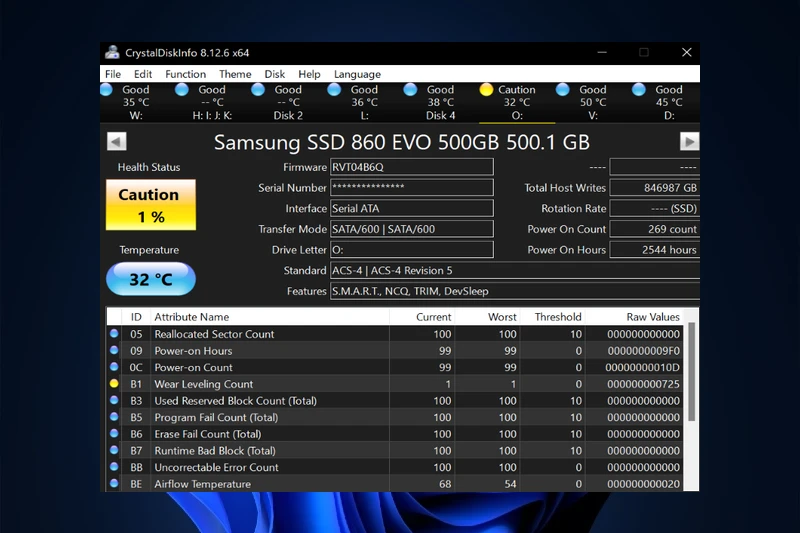
Task: Click the Features field with TRIM, DevSleep
Action: click(515, 291)
